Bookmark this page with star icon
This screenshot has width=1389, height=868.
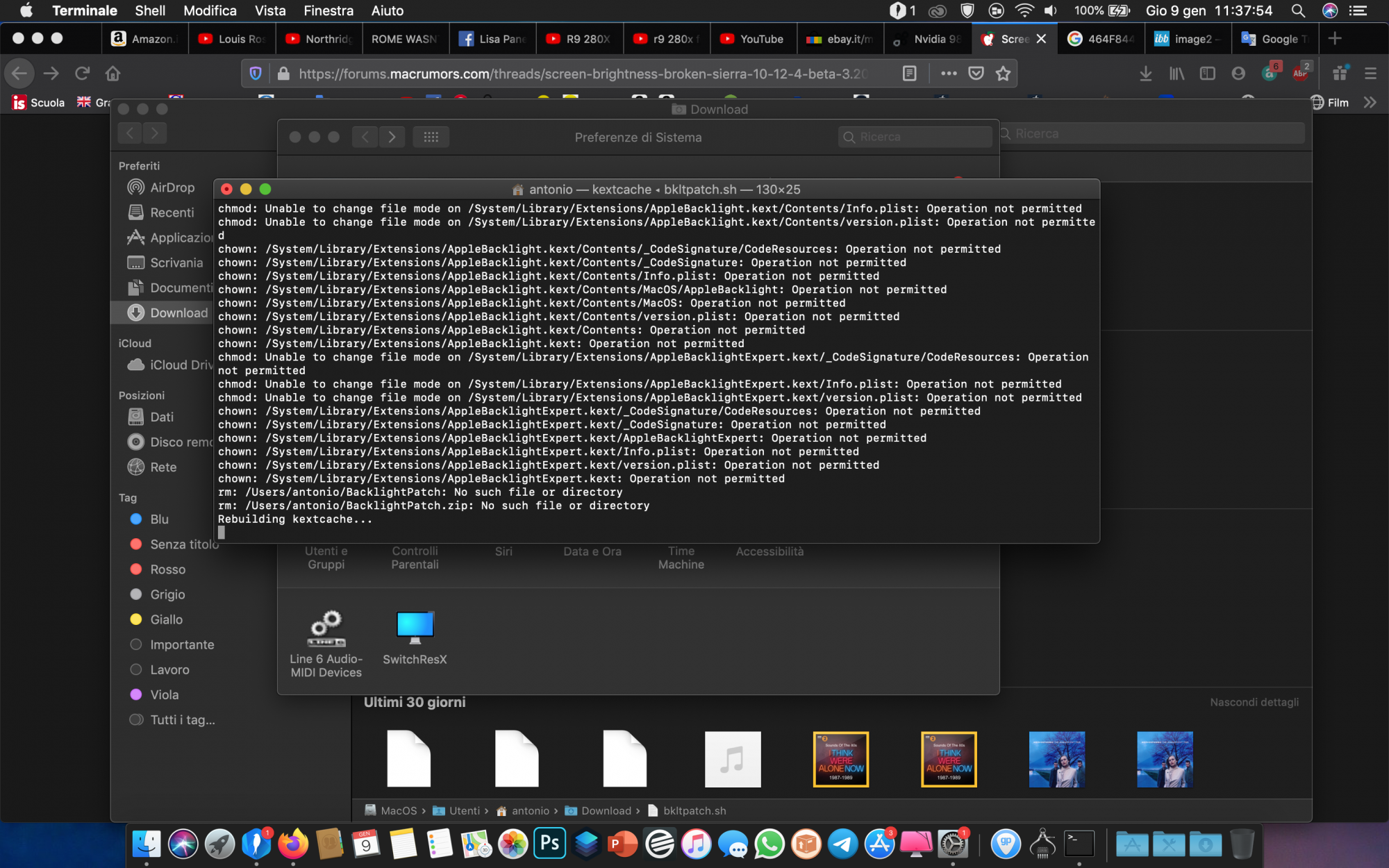point(1003,74)
